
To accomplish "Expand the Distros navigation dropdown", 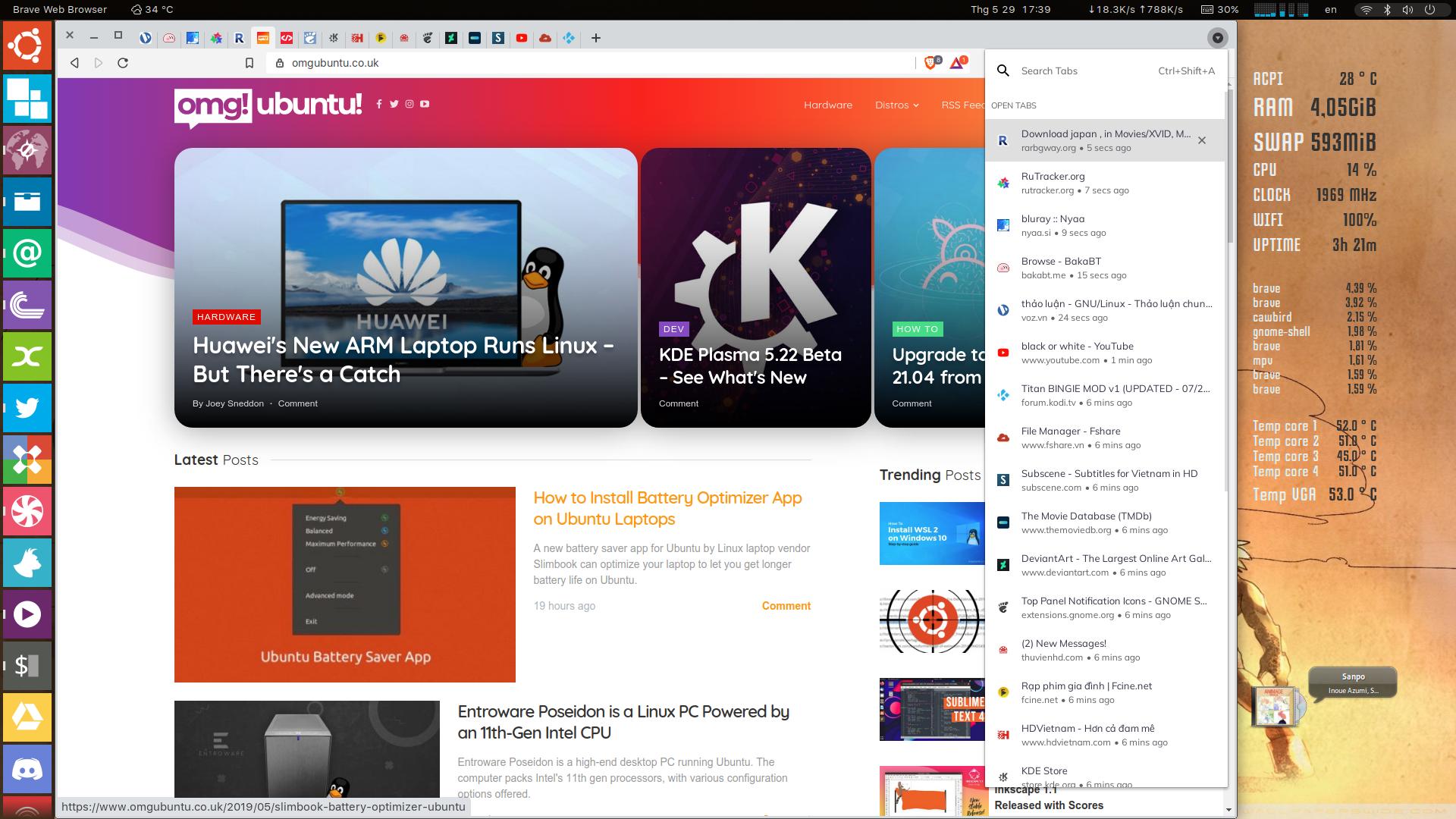I will tap(897, 105).
